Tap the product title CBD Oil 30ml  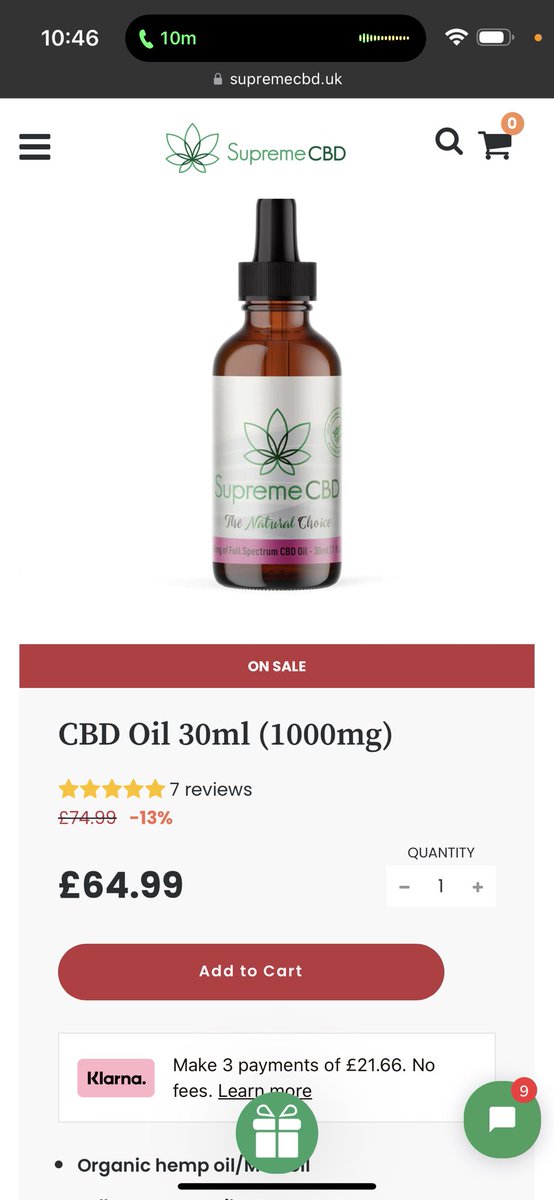(x=226, y=735)
